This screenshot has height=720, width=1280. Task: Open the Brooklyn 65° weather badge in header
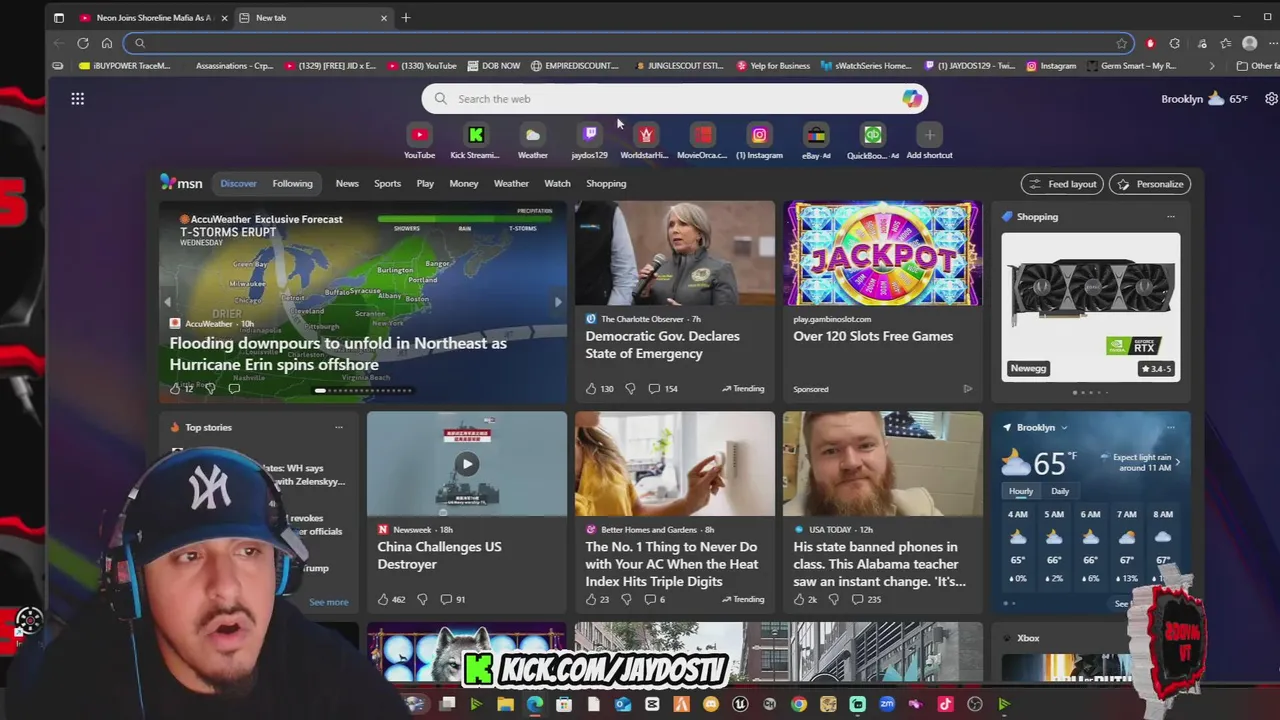tap(1204, 99)
